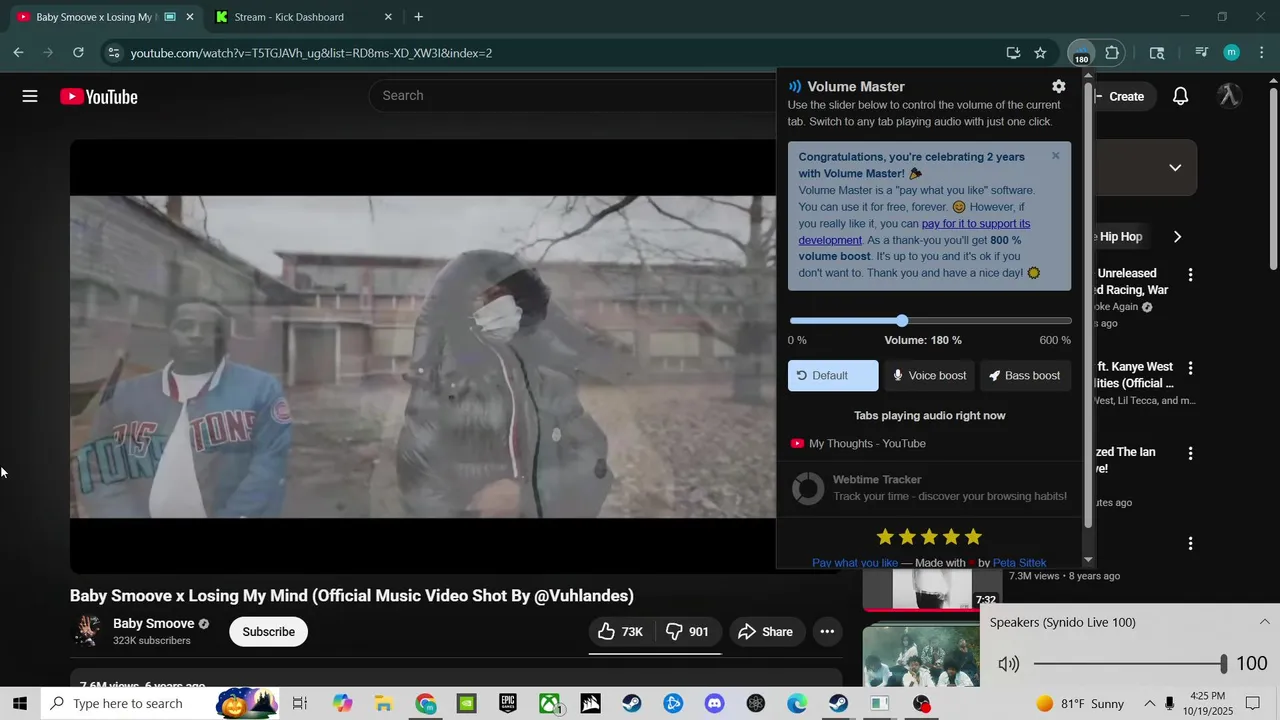The width and height of the screenshot is (1280, 720).
Task: Open NVIDIA app from taskbar
Action: tap(466, 703)
